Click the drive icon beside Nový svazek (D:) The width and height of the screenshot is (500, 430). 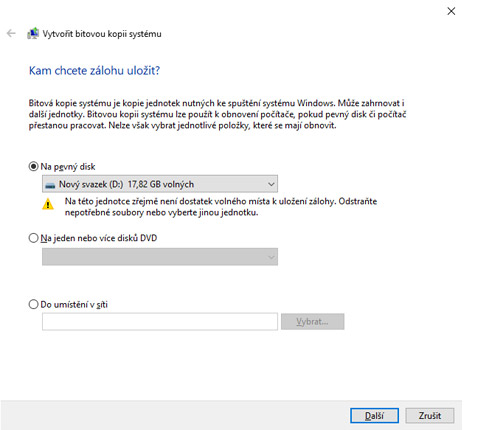click(50, 185)
